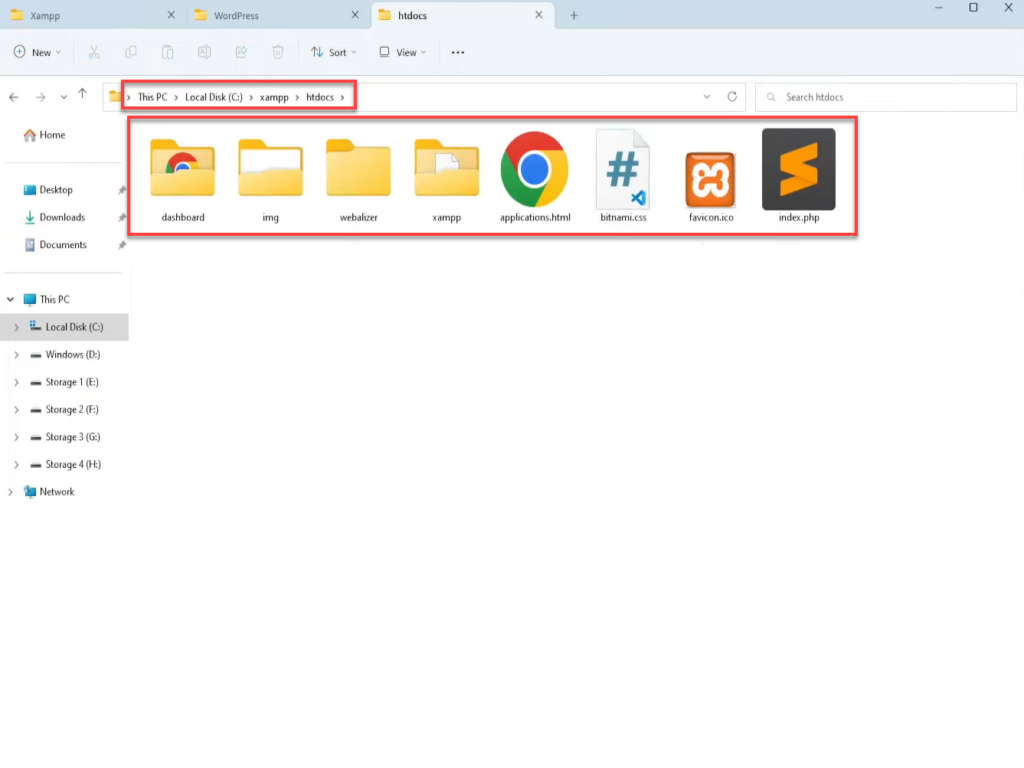Select the htdocs tab

tap(462, 15)
